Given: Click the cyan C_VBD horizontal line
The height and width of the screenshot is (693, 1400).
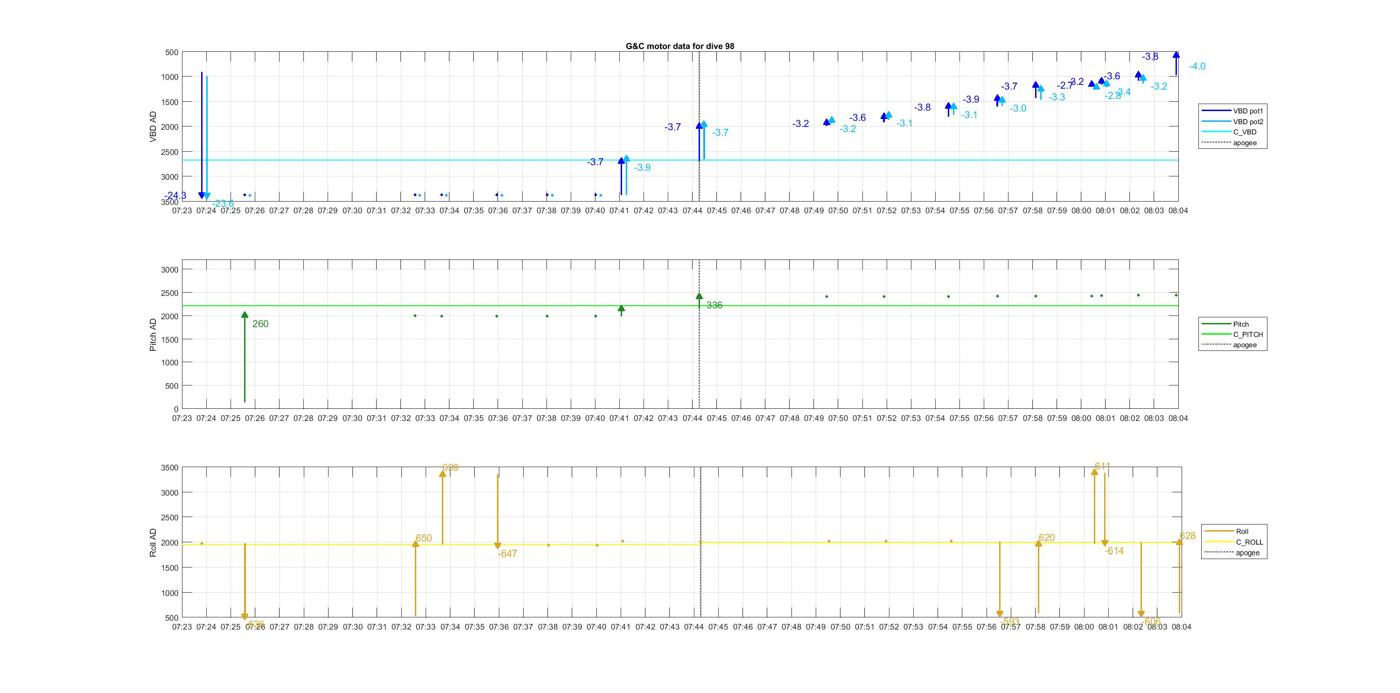Looking at the screenshot, I should pyautogui.click(x=680, y=160).
